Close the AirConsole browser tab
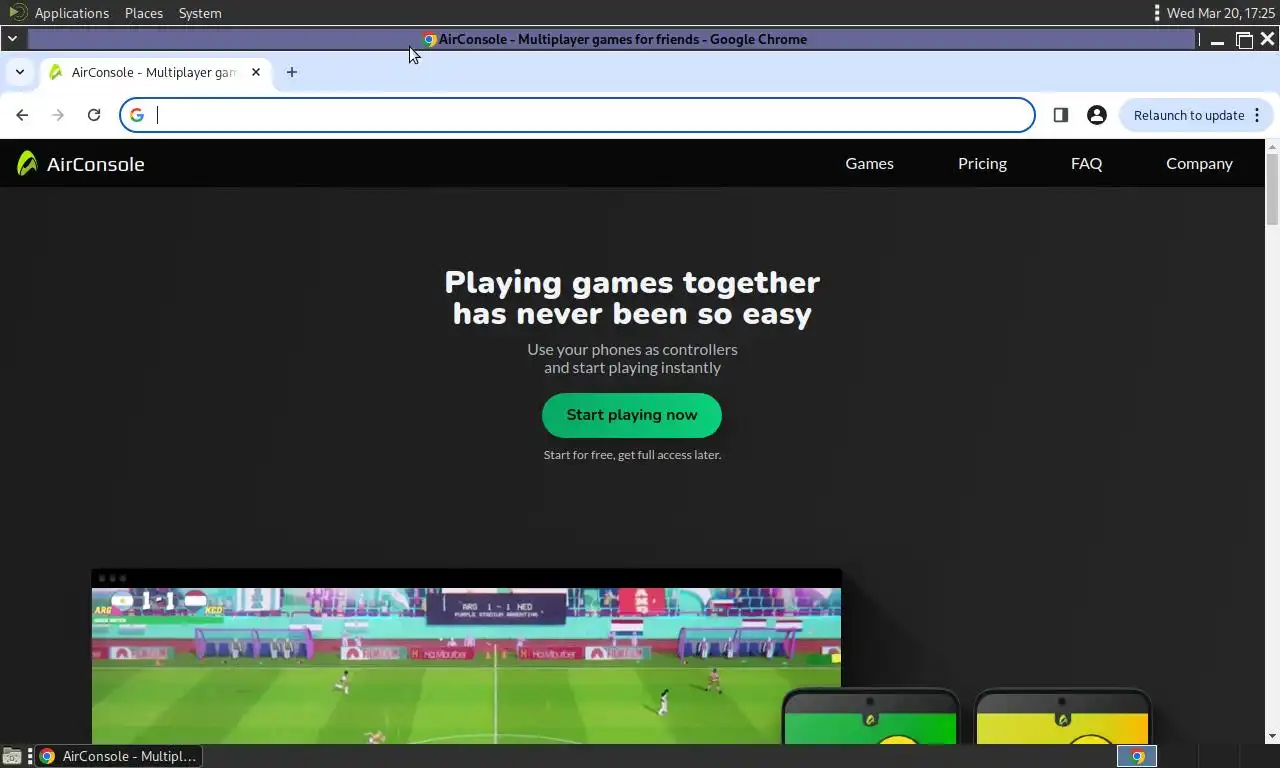 [x=256, y=72]
